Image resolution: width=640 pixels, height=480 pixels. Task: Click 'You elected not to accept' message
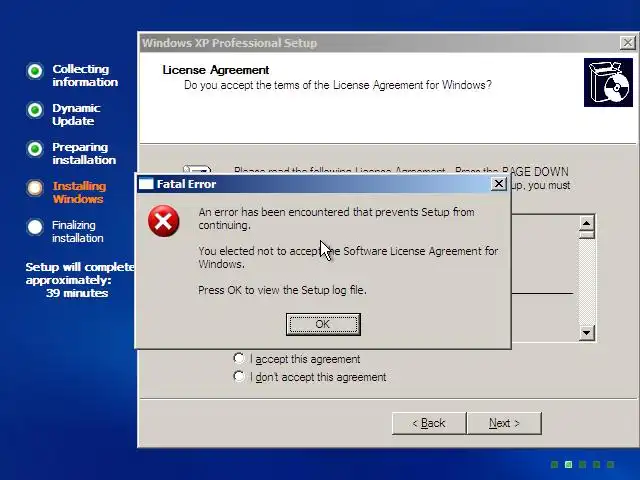[x=348, y=257]
